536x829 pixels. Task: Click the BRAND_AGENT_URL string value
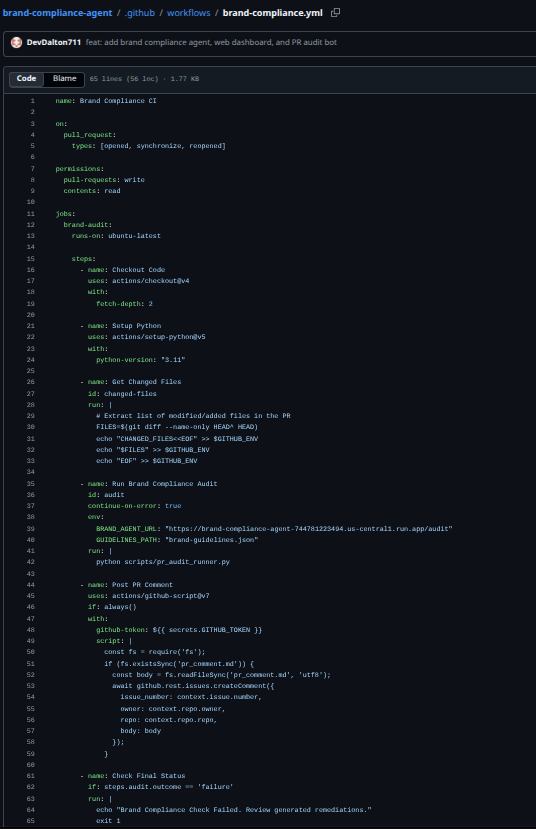pos(309,529)
